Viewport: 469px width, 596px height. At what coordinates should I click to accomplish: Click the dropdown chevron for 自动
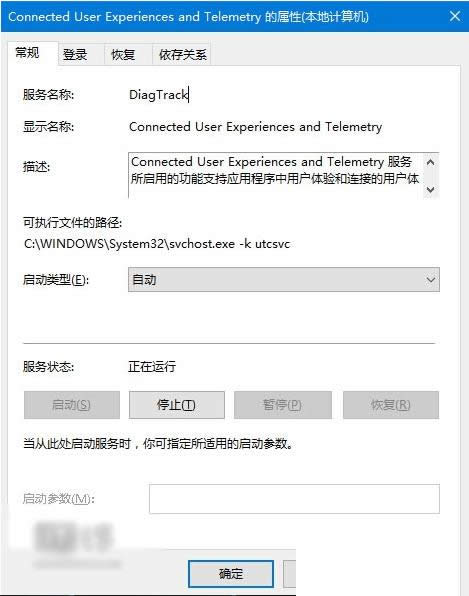430,280
